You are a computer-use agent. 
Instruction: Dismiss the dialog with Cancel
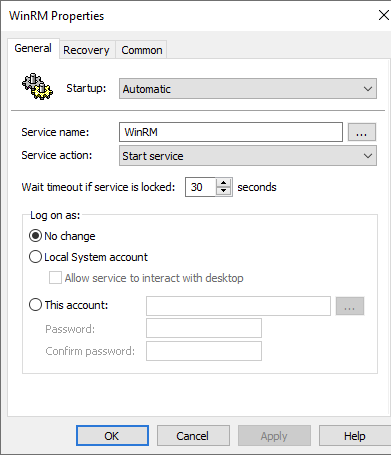point(193,436)
